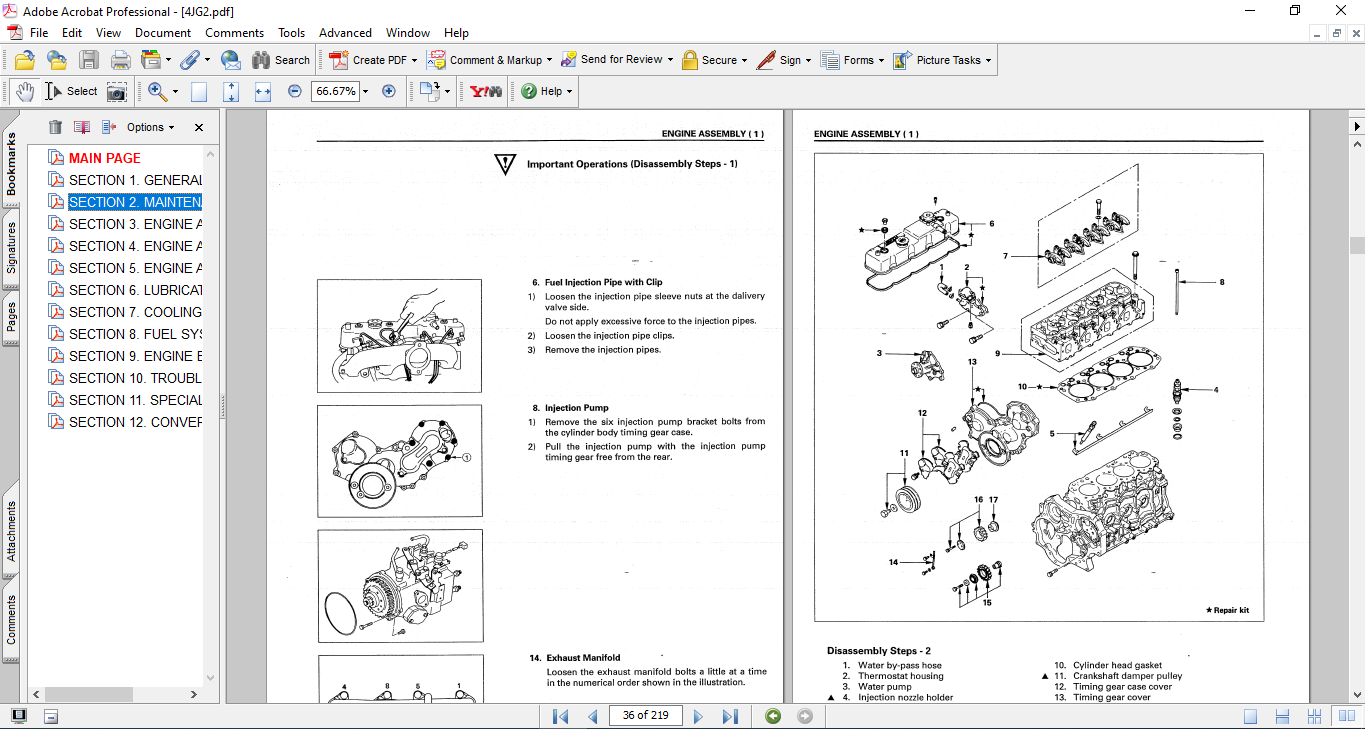Select the Hand tool
Viewport: 1365px width, 729px height.
[x=24, y=91]
